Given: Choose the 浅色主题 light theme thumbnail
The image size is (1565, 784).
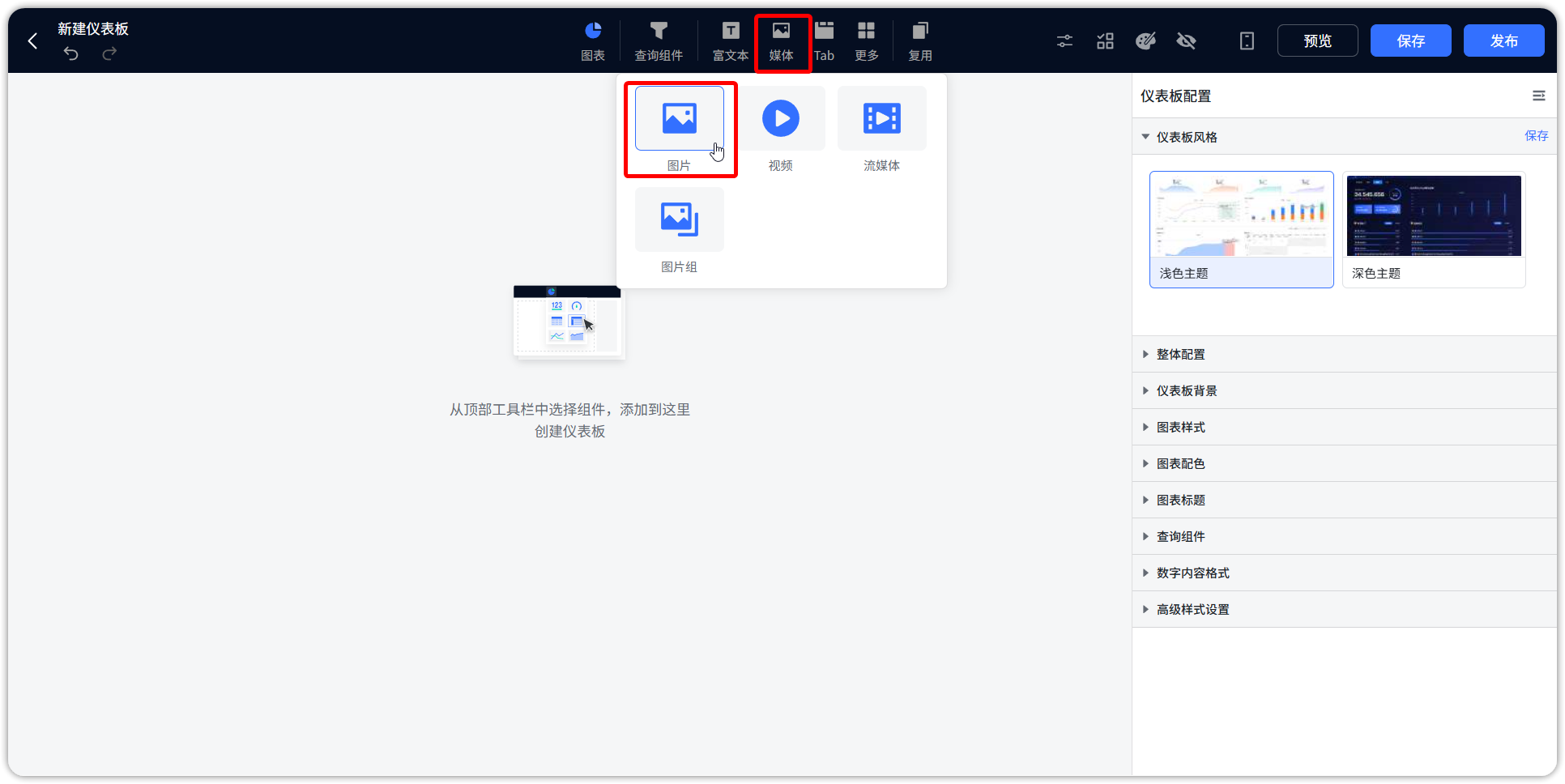Looking at the screenshot, I should 1242,229.
